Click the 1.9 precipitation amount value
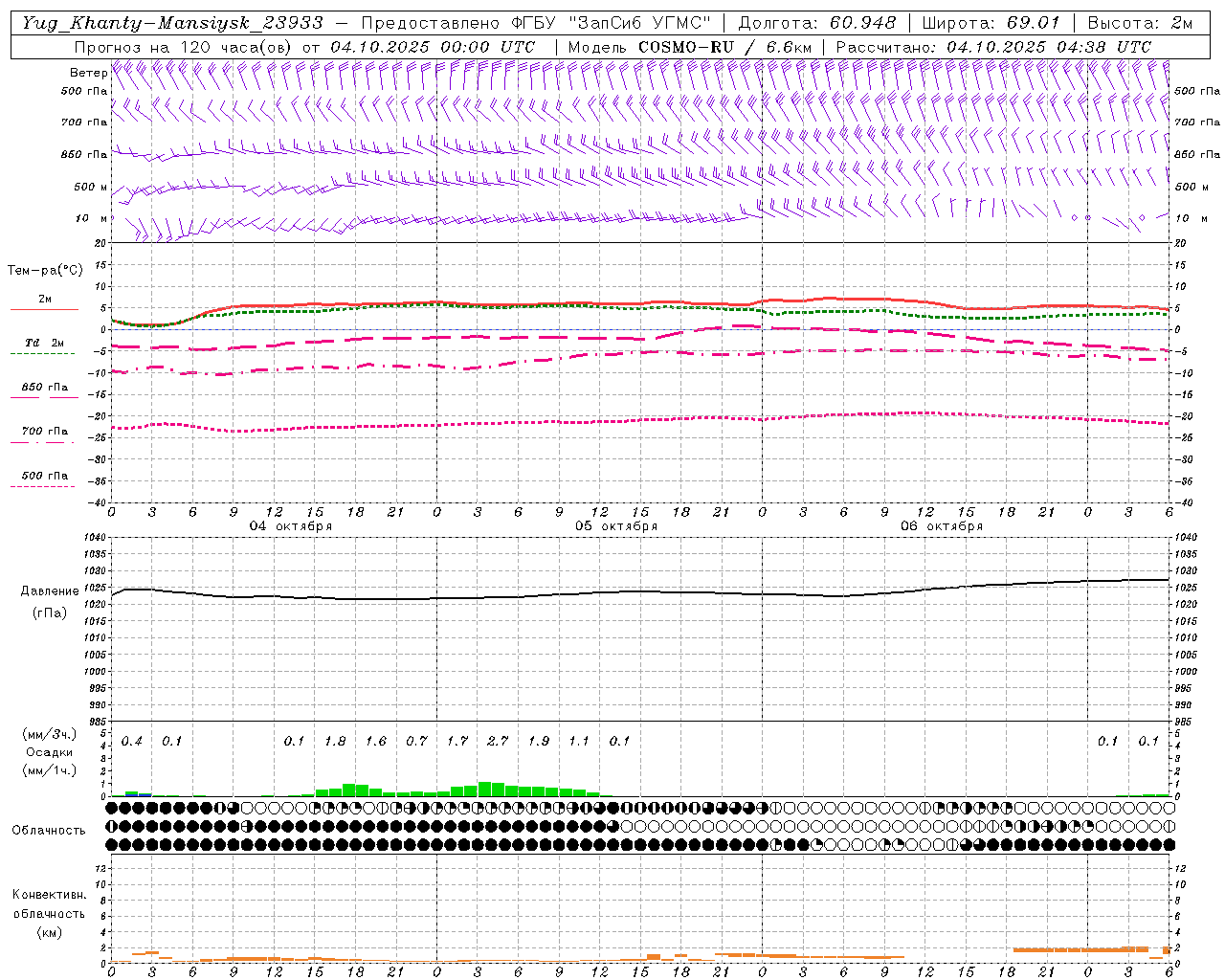This screenshot has width=1225, height=980. point(539,741)
